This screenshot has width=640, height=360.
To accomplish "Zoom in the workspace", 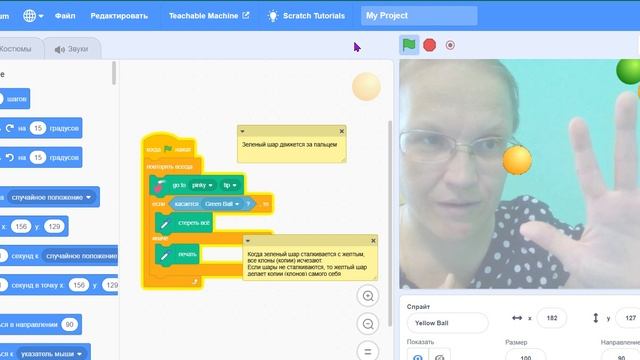I will click(x=368, y=296).
